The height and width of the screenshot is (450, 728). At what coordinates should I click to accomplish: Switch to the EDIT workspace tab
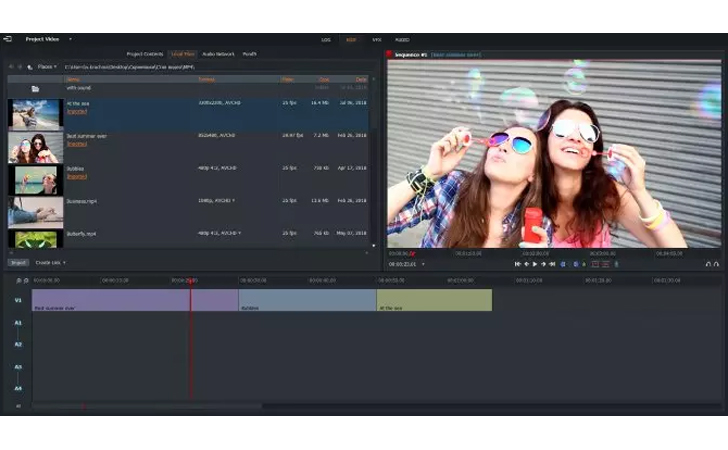351,40
